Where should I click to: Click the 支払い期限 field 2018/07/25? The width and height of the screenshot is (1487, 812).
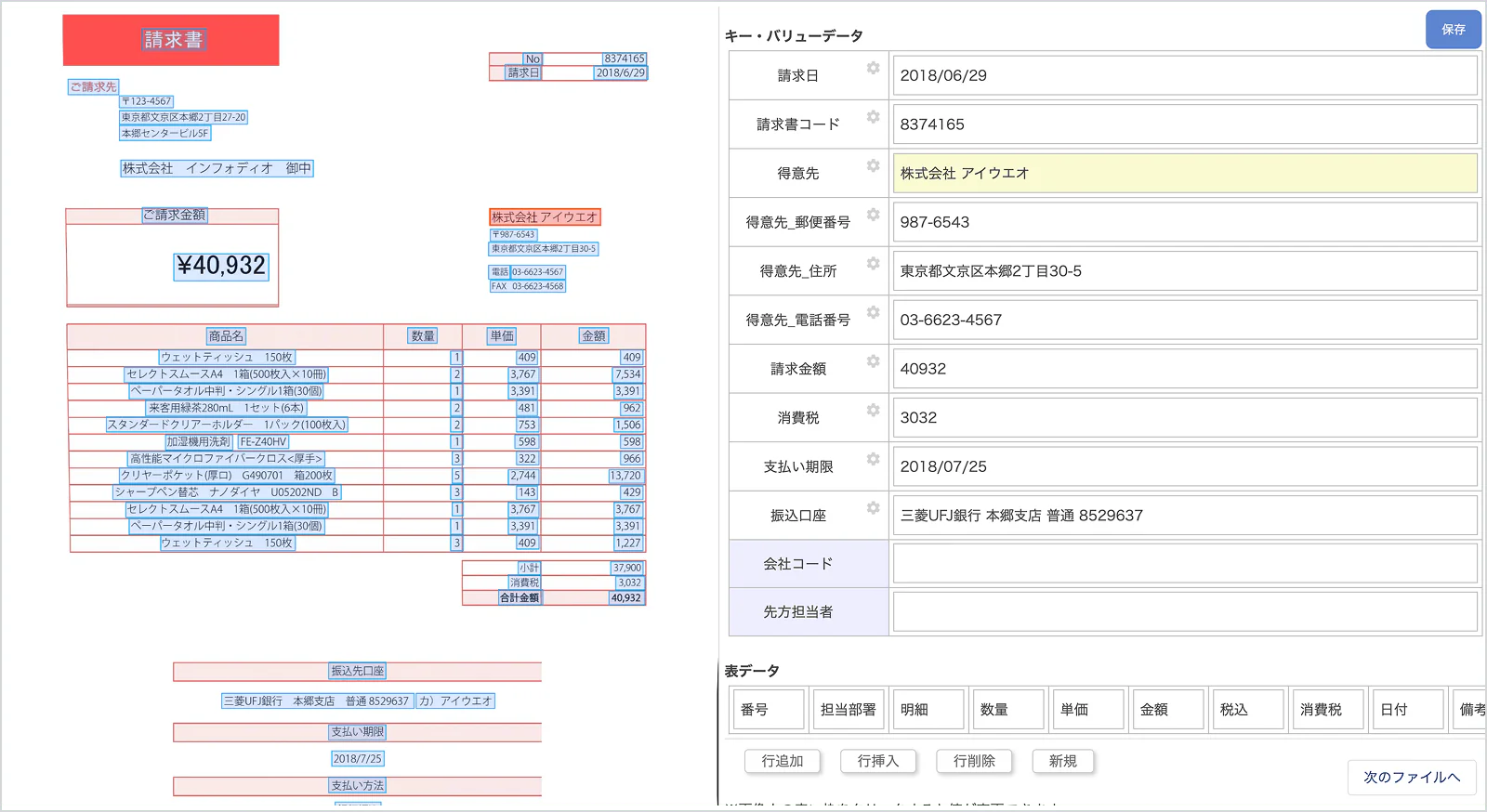tap(1185, 466)
